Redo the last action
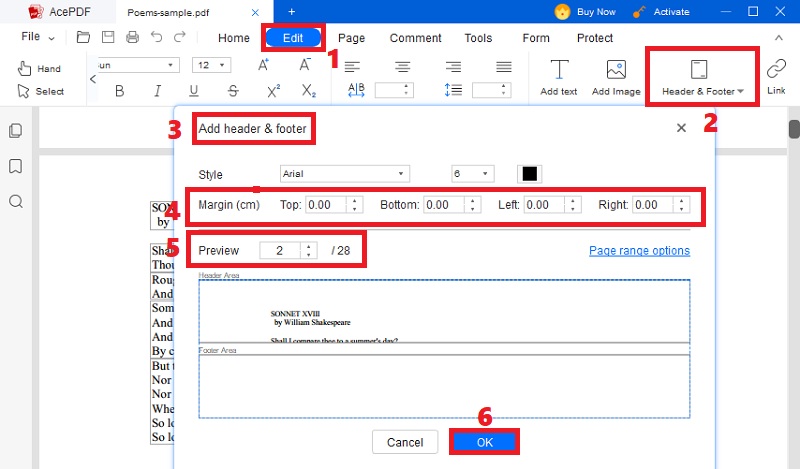 (x=180, y=37)
